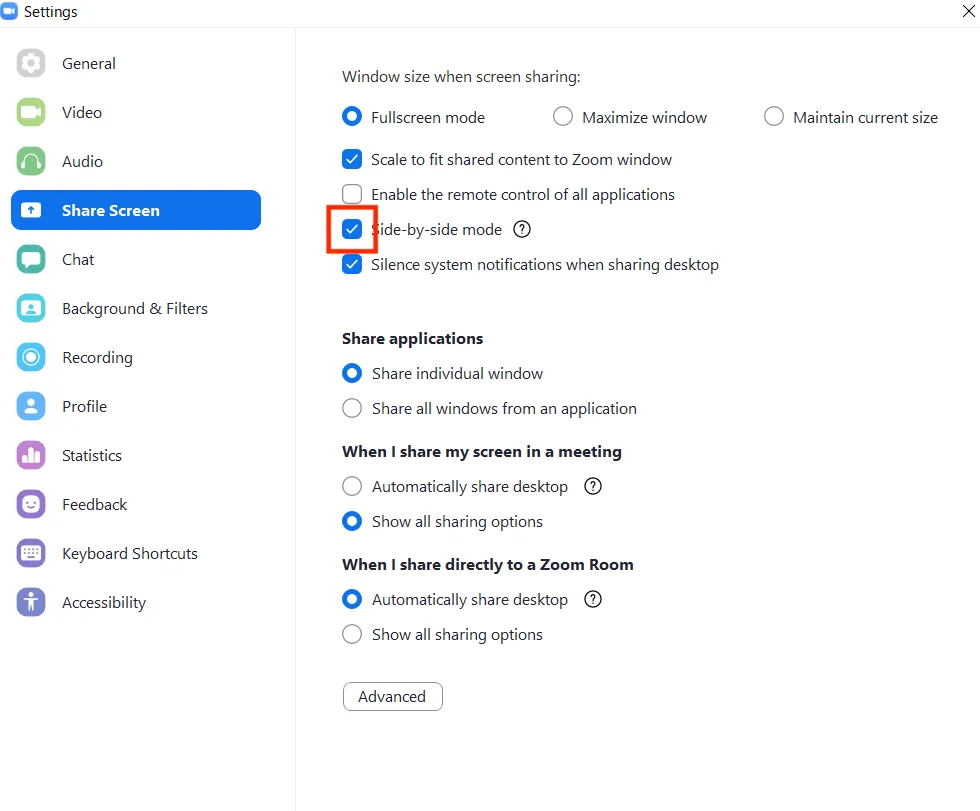
Task: Uncheck Silence system notifications when sharing
Action: [x=352, y=264]
